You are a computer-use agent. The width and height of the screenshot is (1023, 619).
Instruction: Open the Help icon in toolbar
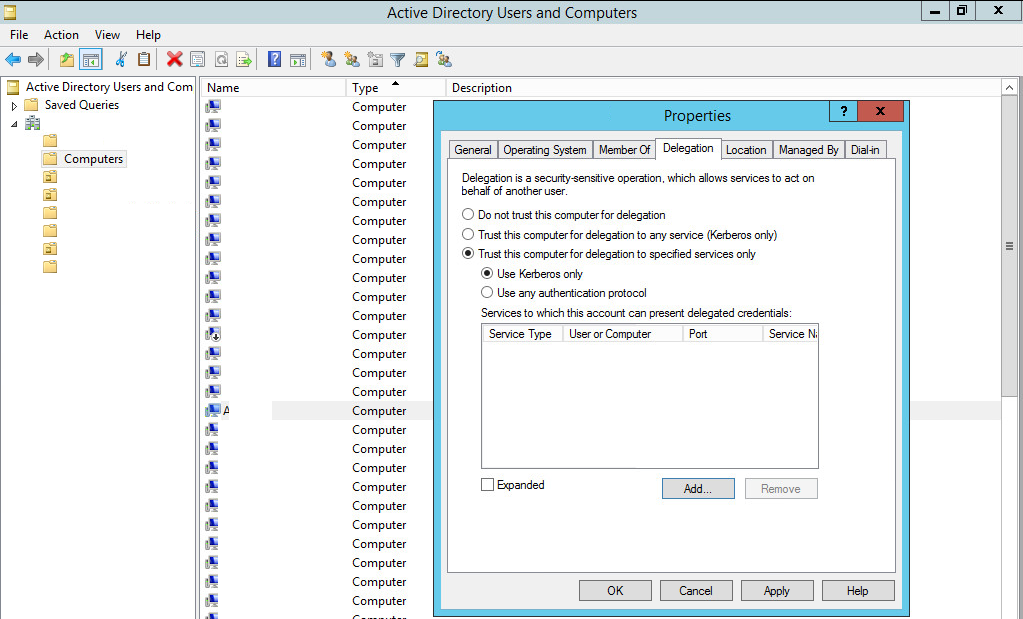(274, 60)
